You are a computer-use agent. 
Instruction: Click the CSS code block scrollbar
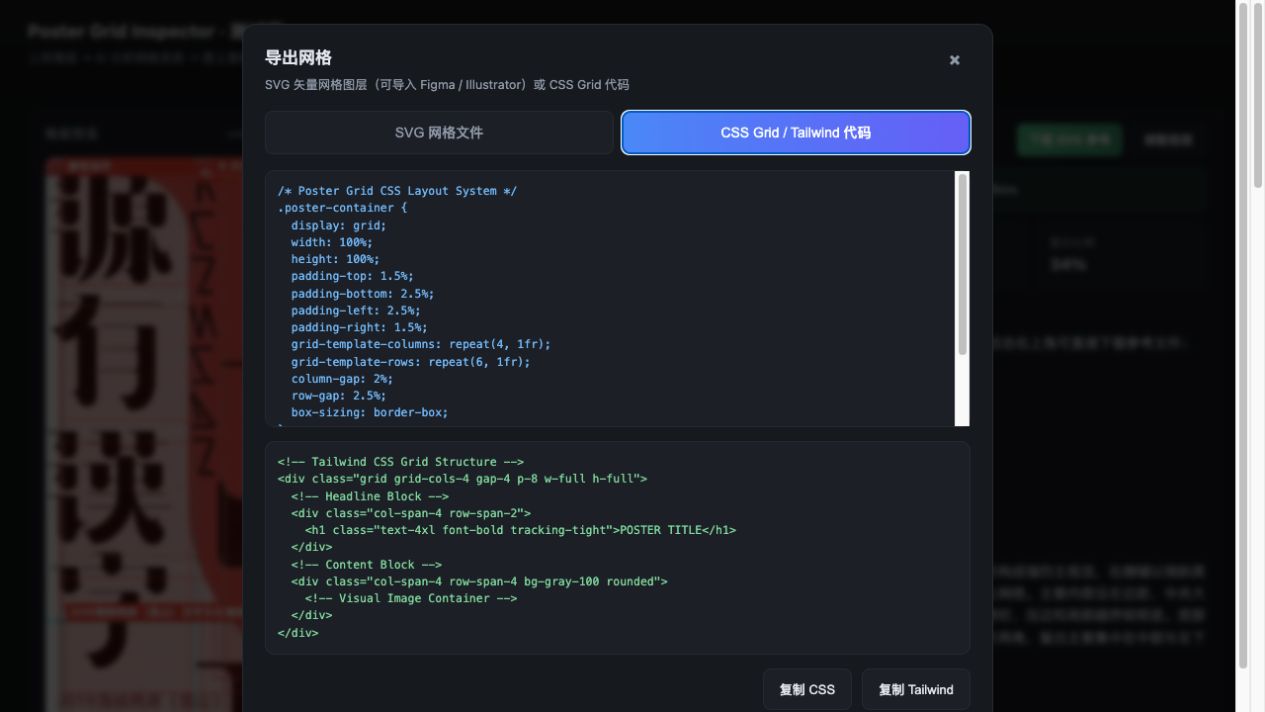click(962, 264)
